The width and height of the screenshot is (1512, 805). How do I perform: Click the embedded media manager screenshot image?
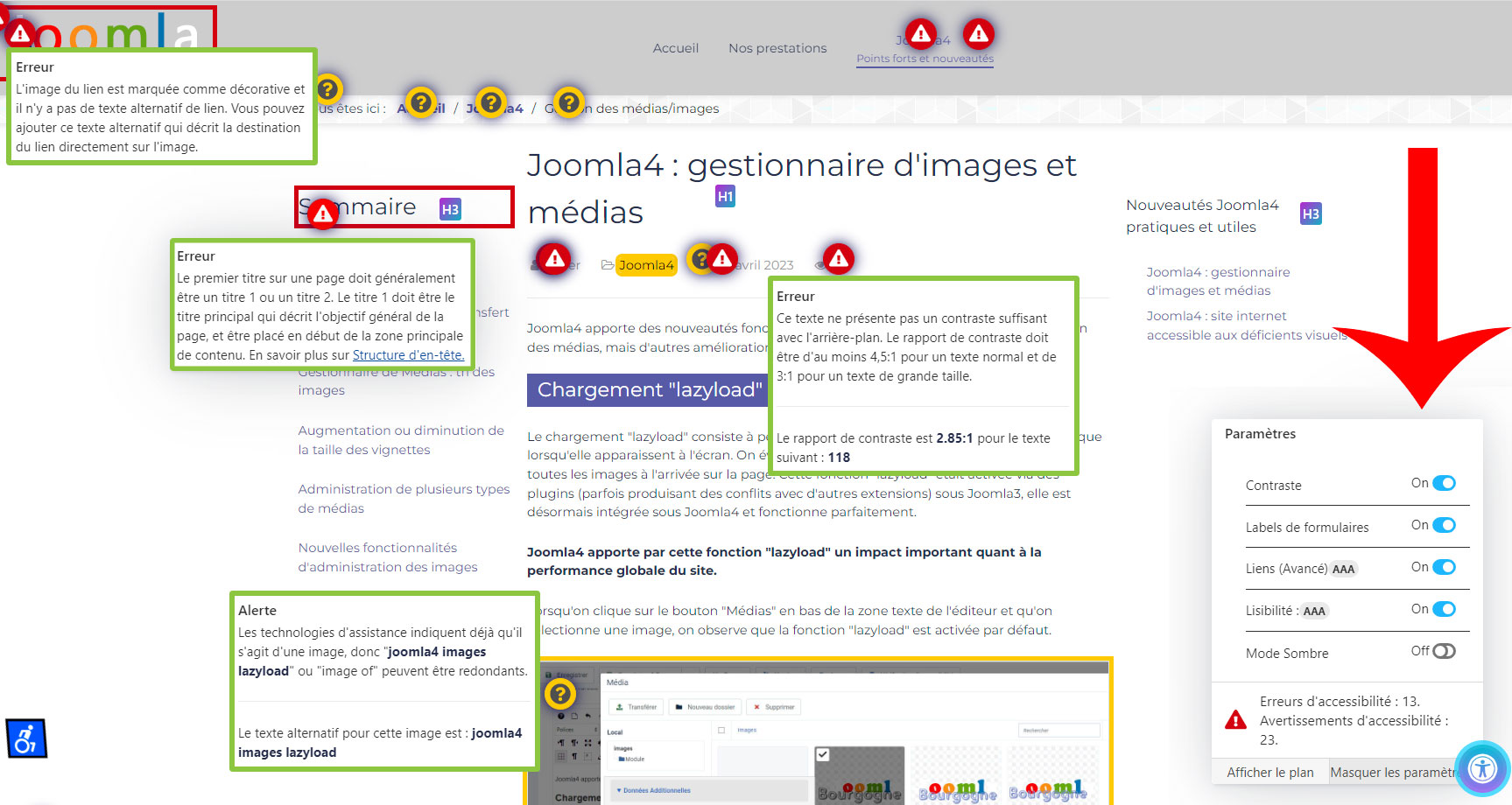[819, 731]
